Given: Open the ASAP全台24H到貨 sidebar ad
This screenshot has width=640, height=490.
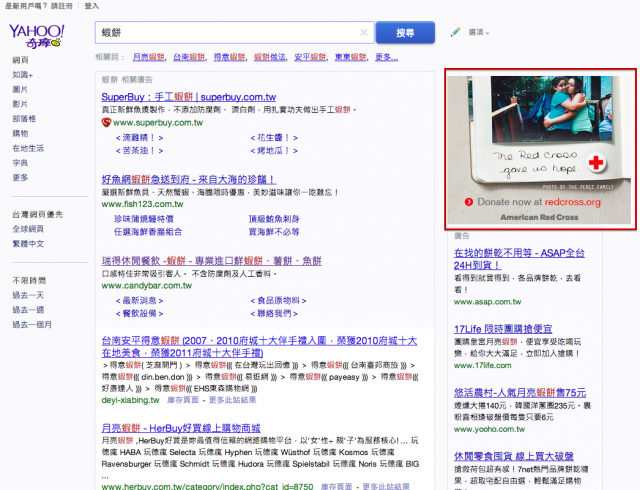Looking at the screenshot, I should click(x=519, y=259).
